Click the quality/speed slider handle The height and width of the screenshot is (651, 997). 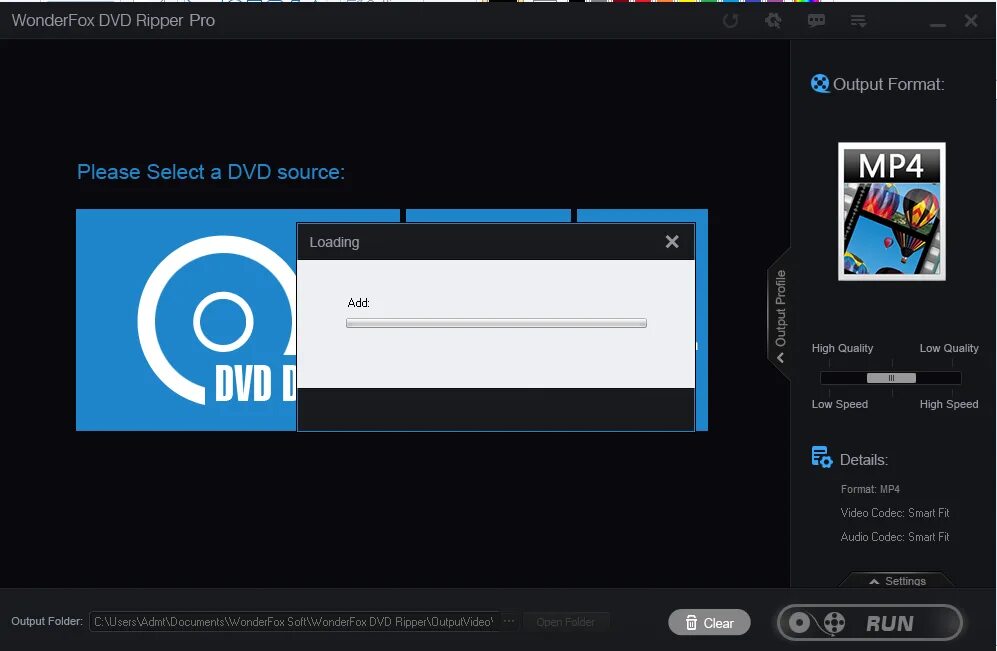(x=891, y=378)
